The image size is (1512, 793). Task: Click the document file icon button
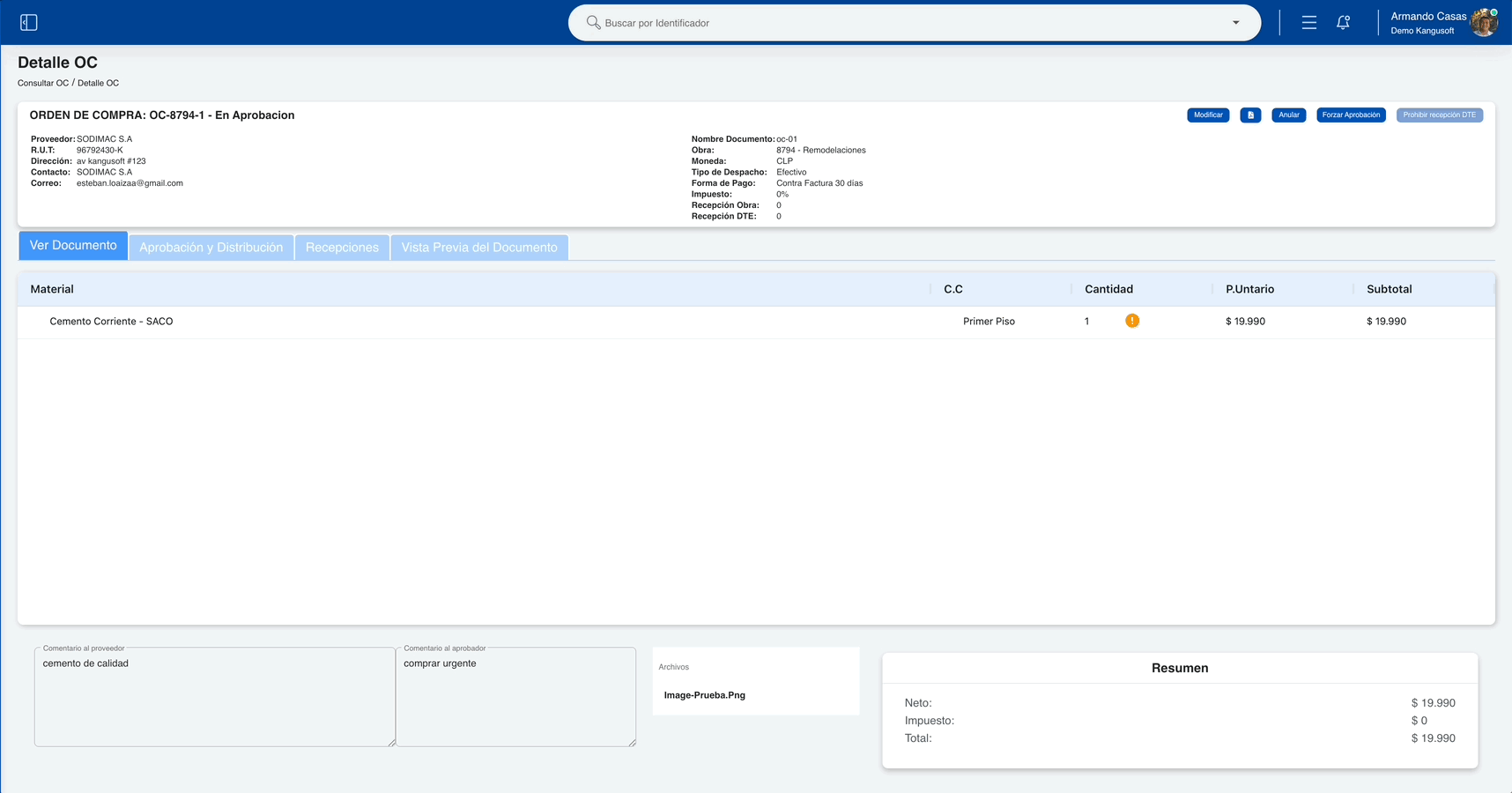click(1250, 115)
